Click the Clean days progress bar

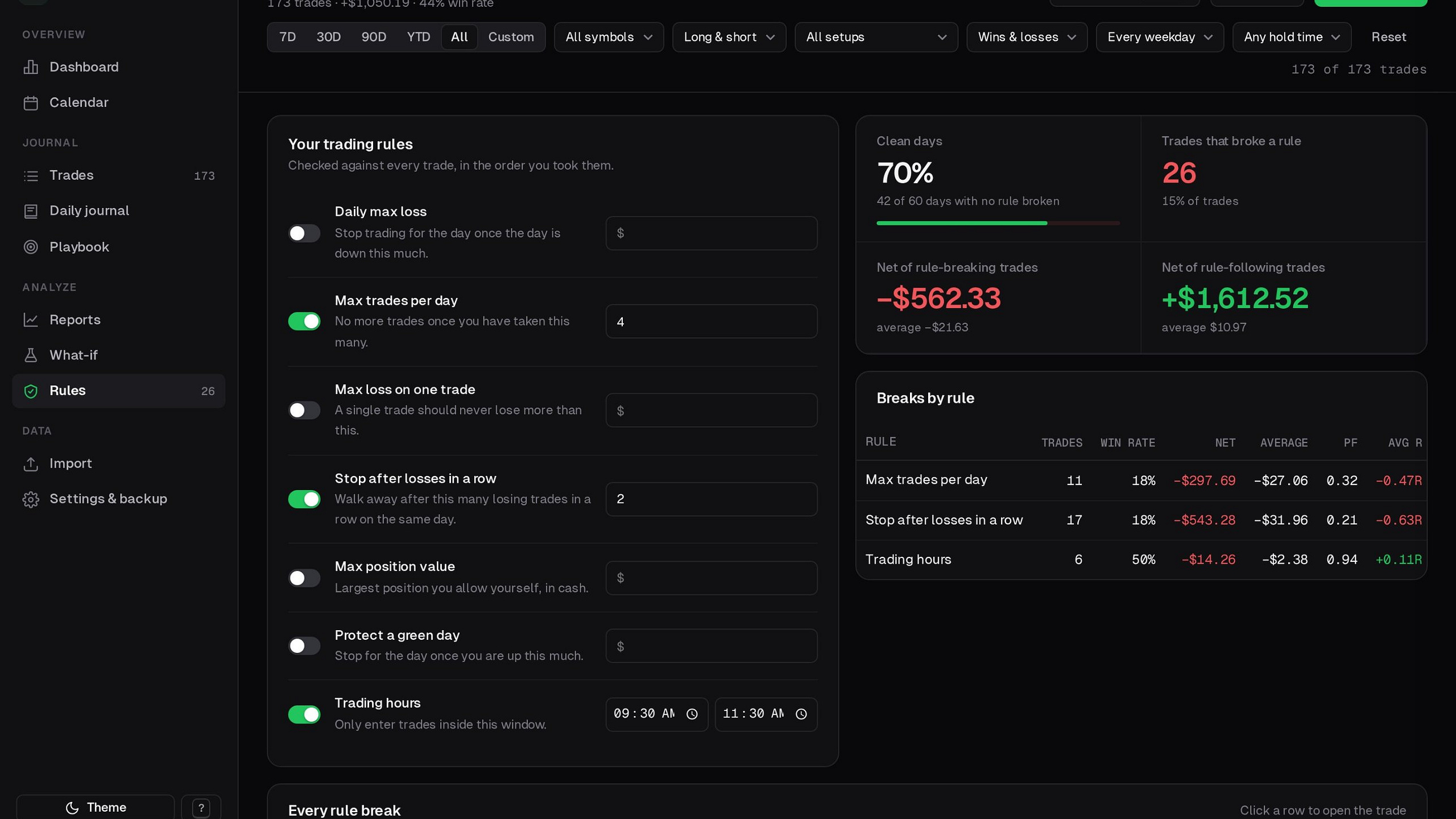click(998, 223)
